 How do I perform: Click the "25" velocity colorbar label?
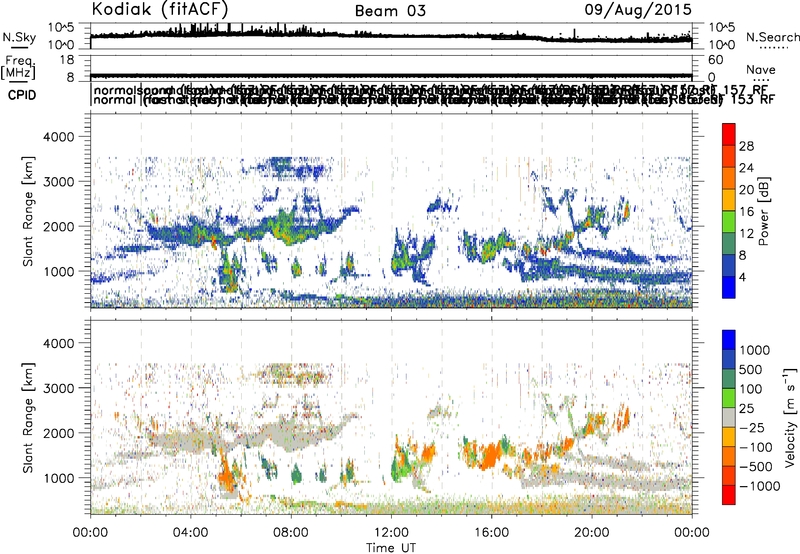[x=746, y=409]
